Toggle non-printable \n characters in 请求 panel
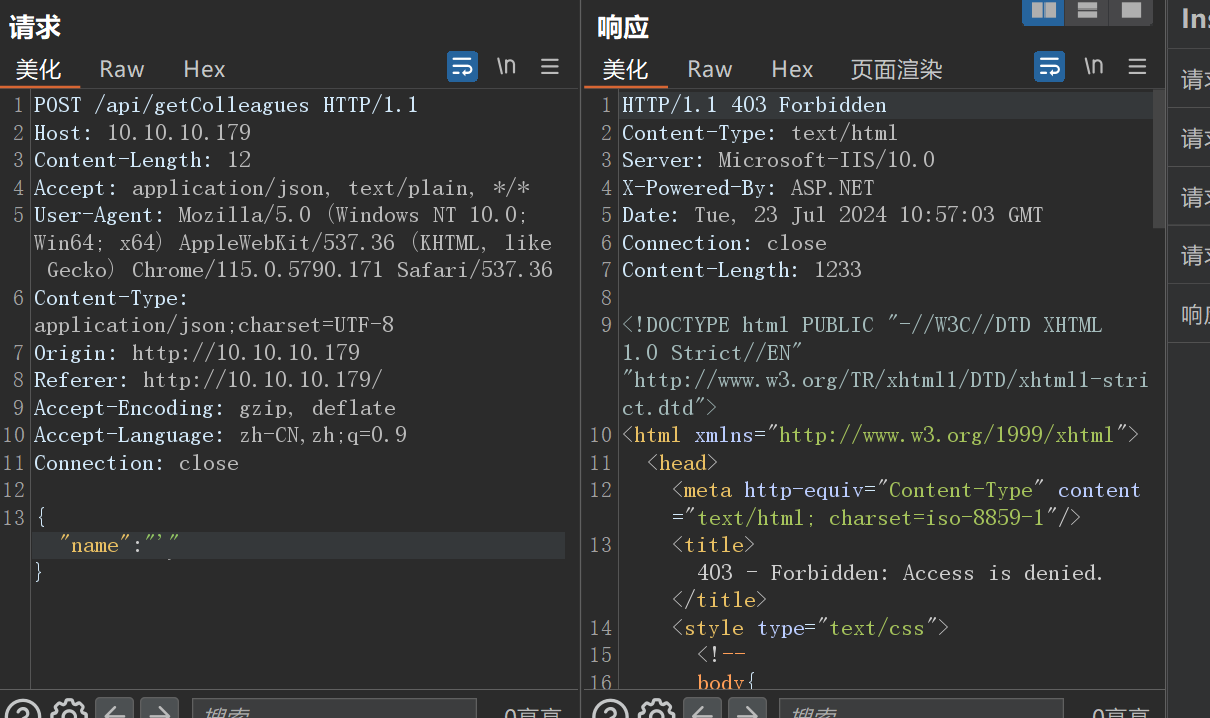Screen dimensions: 1210x718 [507, 67]
